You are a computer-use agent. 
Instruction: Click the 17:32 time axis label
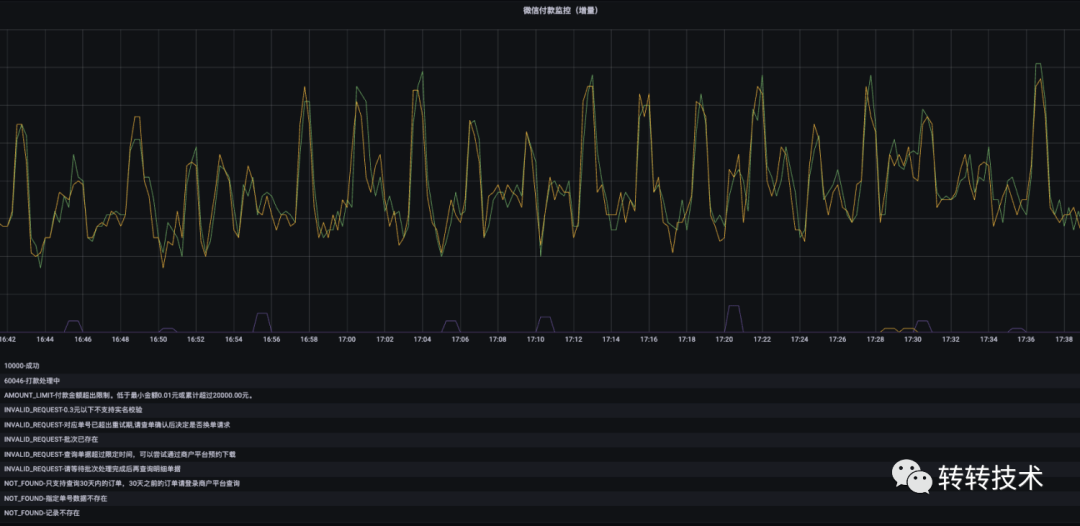(x=951, y=339)
